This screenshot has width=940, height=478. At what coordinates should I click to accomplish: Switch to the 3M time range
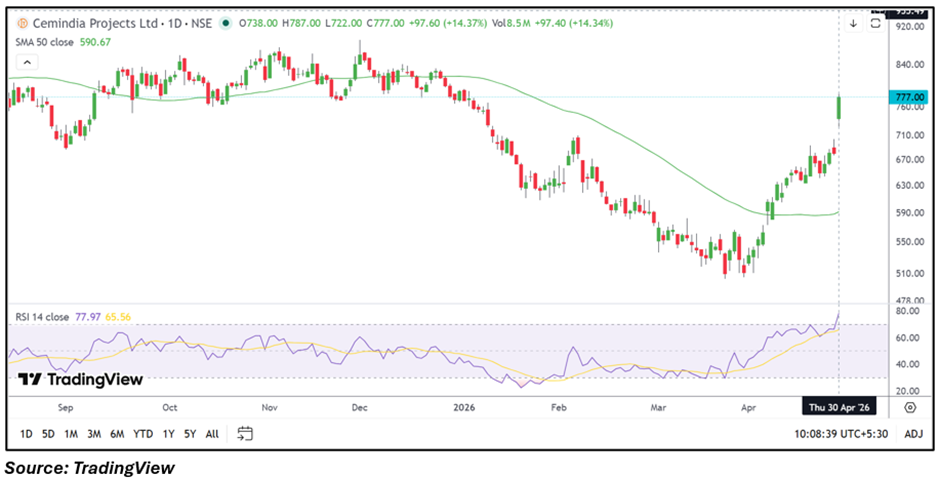94,434
